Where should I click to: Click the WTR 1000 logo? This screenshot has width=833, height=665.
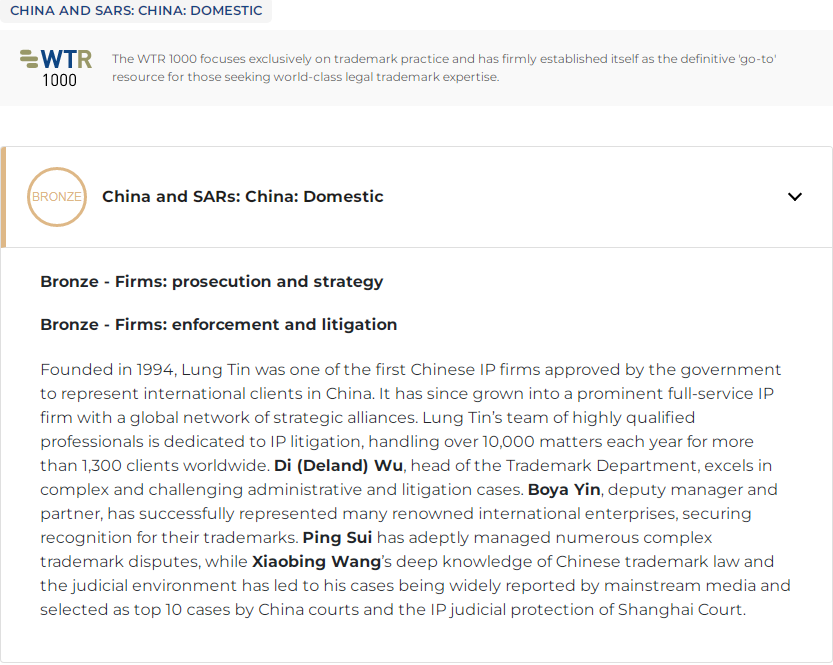(x=56, y=68)
